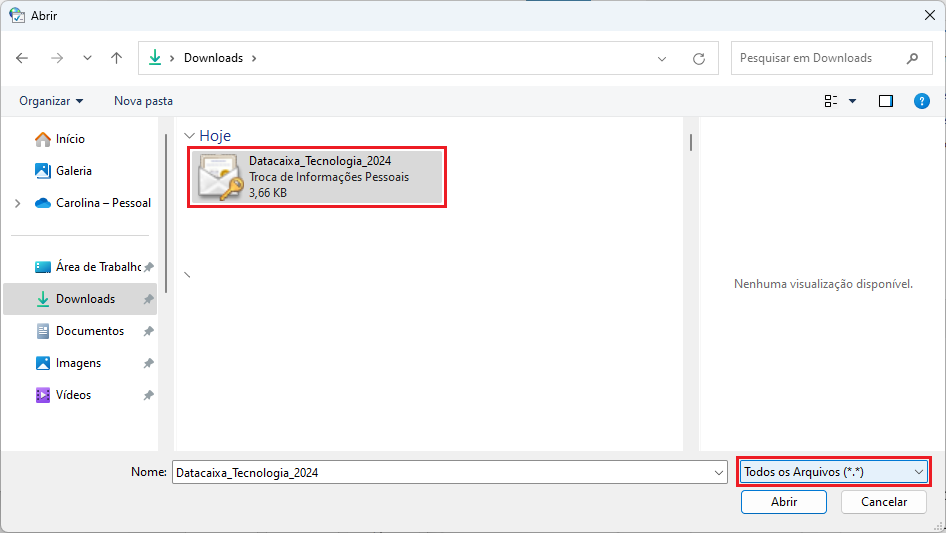Refresh the Downloads folder view
Viewport: 946px width, 533px height.
699,58
